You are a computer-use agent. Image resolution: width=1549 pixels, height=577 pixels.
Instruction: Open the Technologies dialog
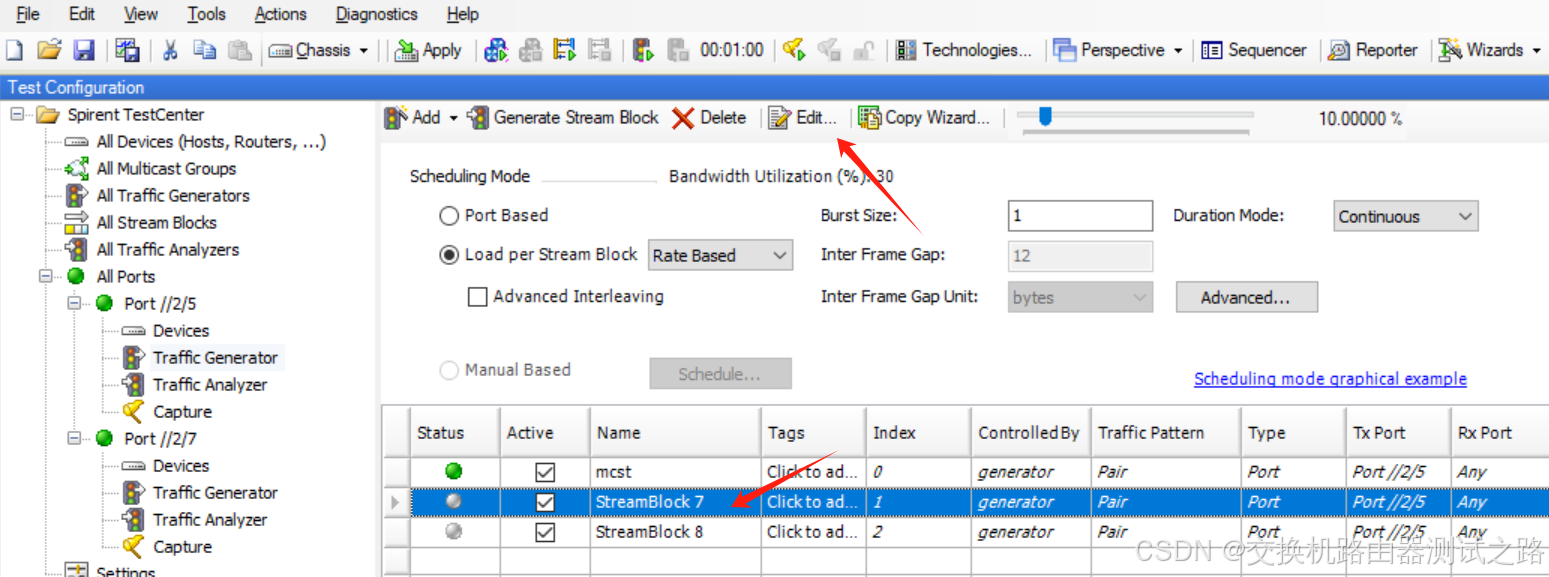pyautogui.click(x=964, y=50)
